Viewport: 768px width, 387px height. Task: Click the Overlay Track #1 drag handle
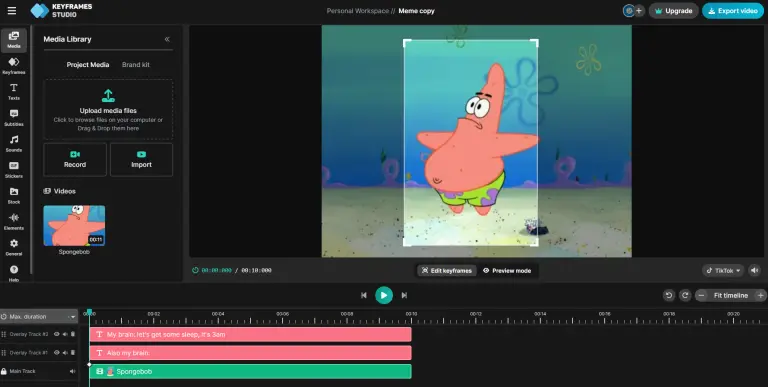point(3,353)
